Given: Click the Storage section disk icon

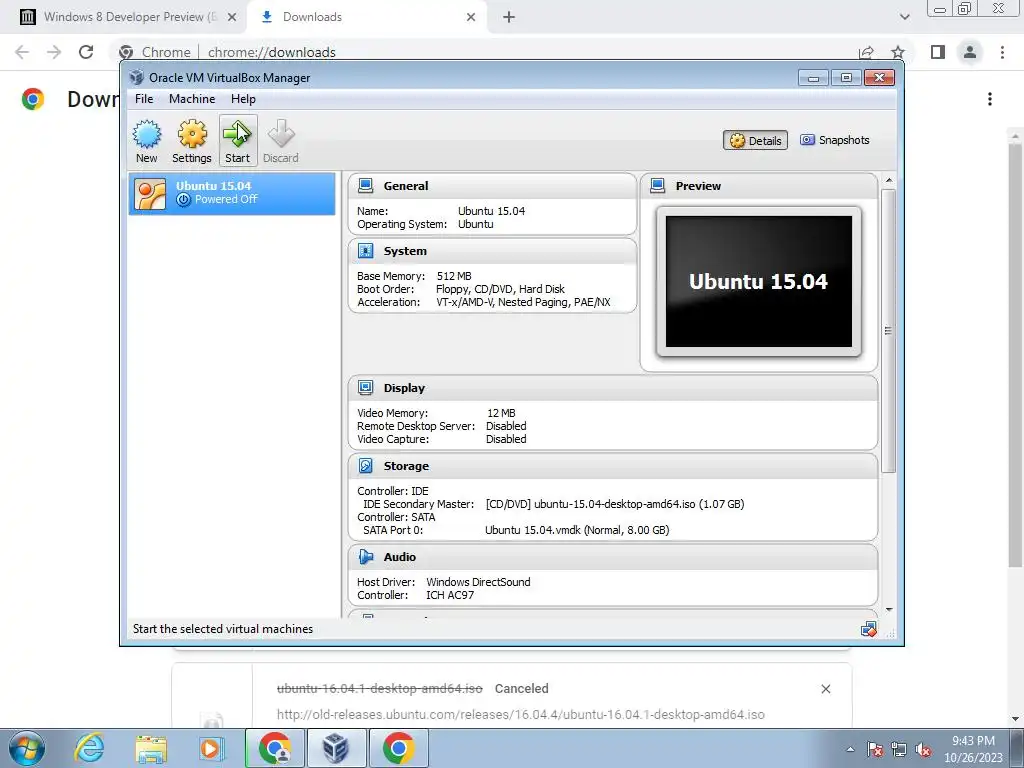Looking at the screenshot, I should (x=366, y=466).
